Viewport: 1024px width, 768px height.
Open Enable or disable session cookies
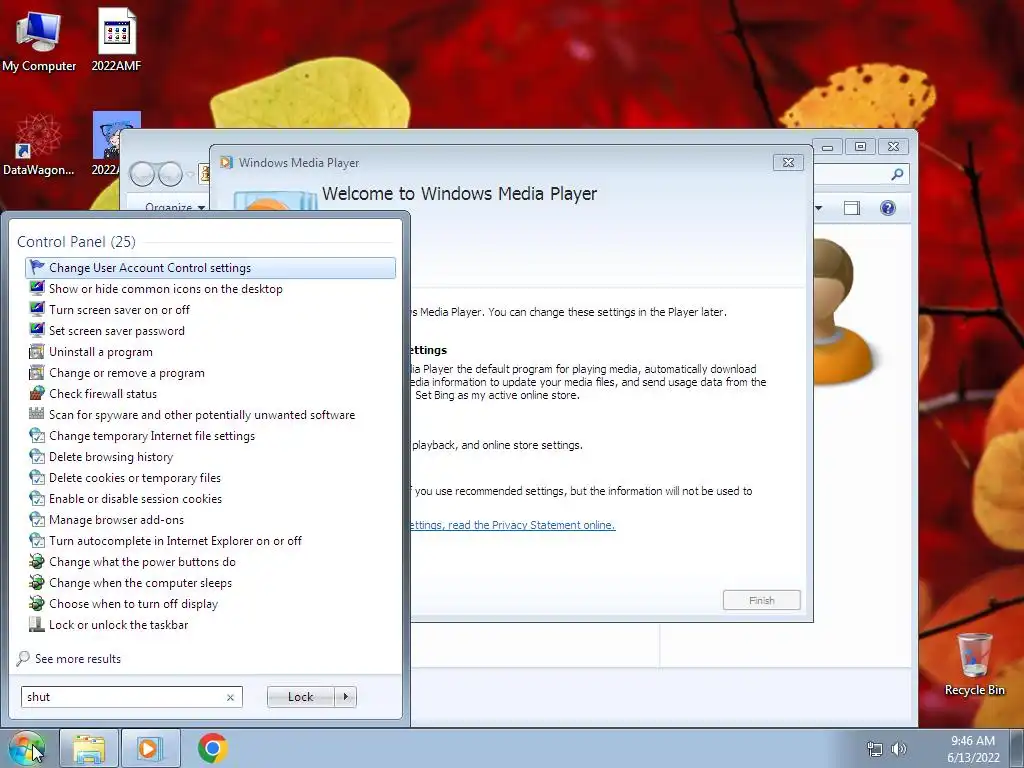pos(210,499)
